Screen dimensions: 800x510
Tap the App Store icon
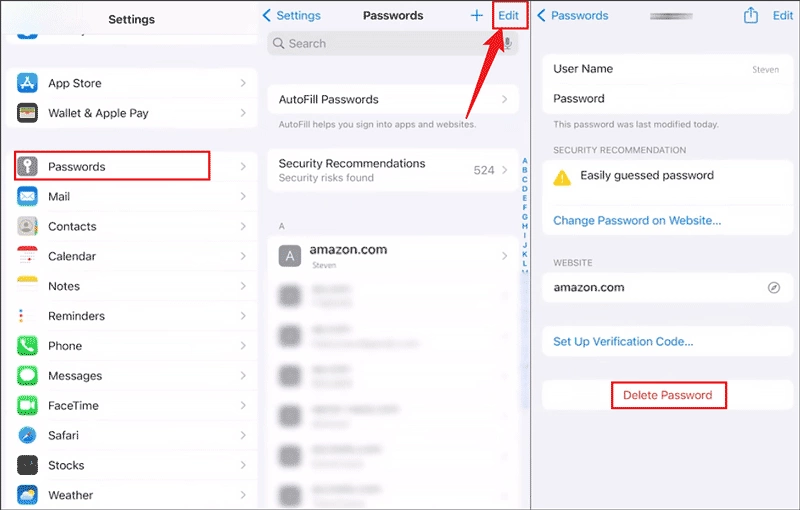(28, 84)
